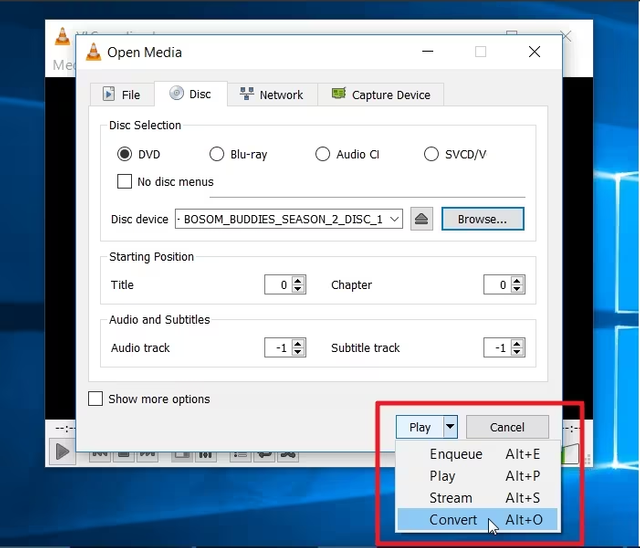Raise the Subtitle track number
Screen dimensions: 640x548
(x=517, y=343)
